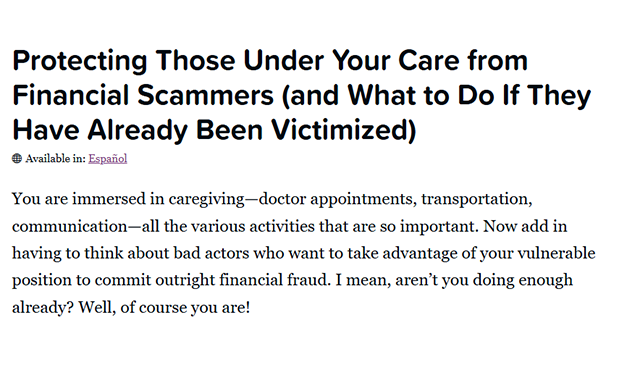Image resolution: width=627 pixels, height=370 pixels.
Task: Click the word 'communication' starting second line
Action: click(70, 226)
